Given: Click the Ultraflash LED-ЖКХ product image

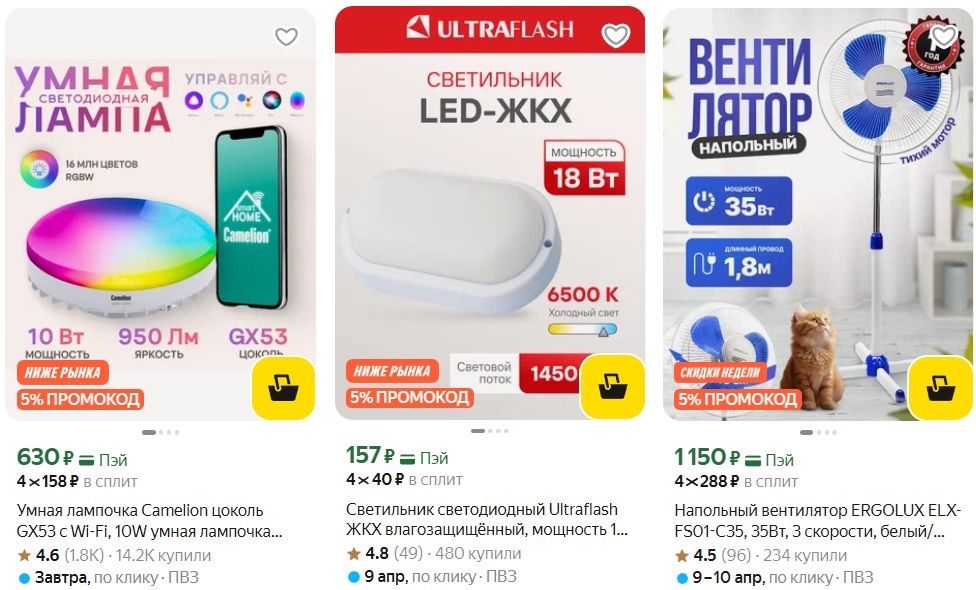Looking at the screenshot, I should (x=490, y=213).
